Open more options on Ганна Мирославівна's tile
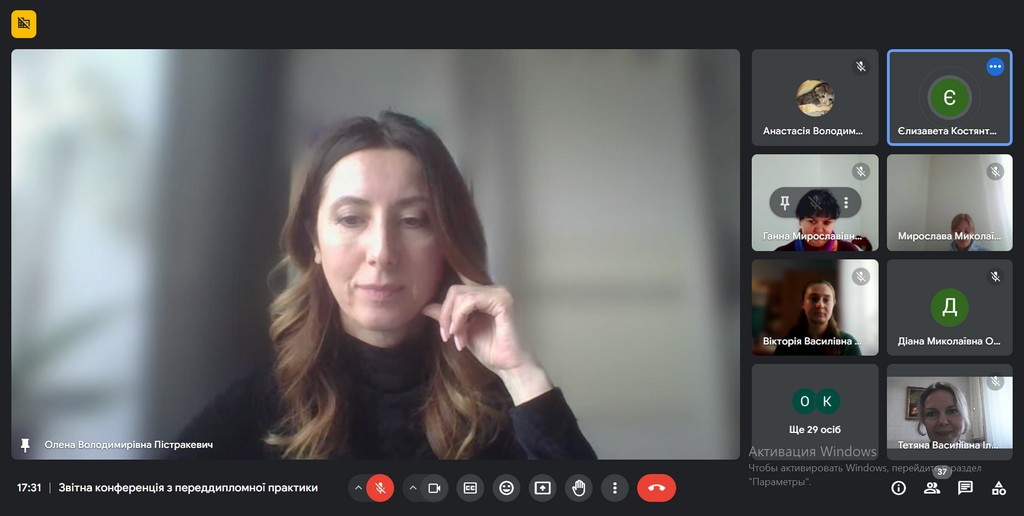This screenshot has width=1024, height=516. point(846,203)
